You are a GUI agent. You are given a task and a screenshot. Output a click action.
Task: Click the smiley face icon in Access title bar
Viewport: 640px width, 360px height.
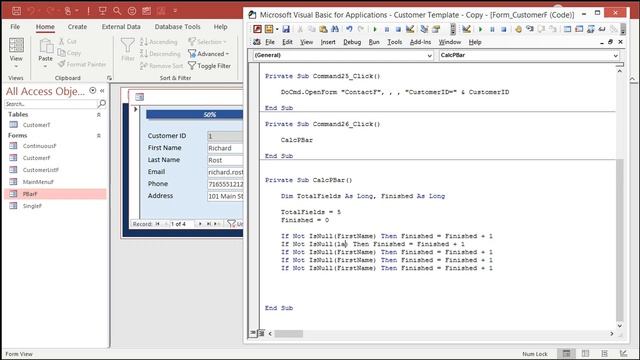tap(132, 11)
